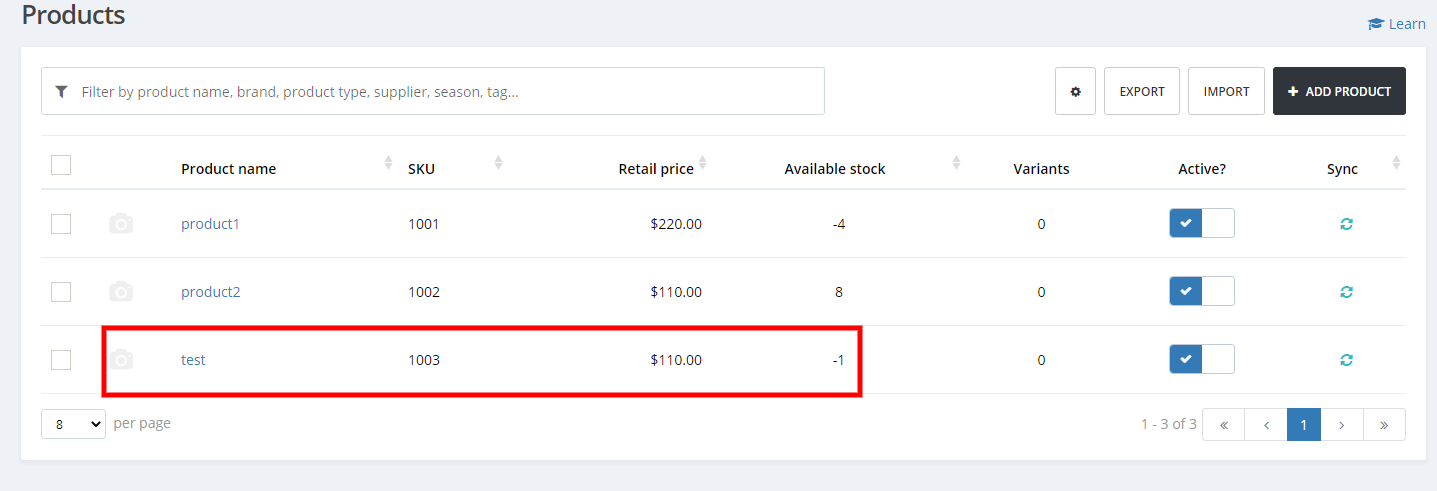Click the sync icon for test product
The image size is (1437, 491).
tap(1346, 360)
